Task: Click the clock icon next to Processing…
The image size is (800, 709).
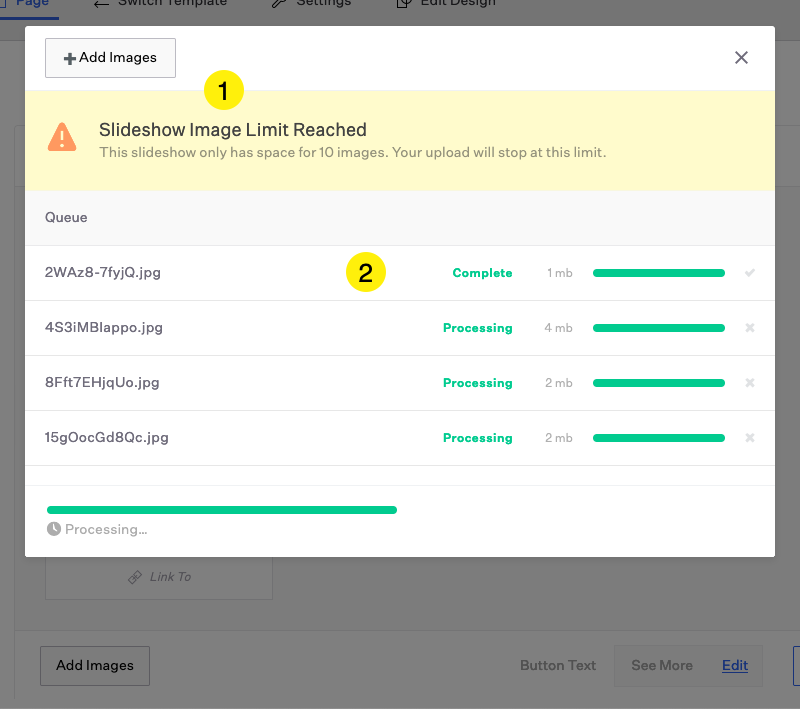Action: [x=54, y=529]
